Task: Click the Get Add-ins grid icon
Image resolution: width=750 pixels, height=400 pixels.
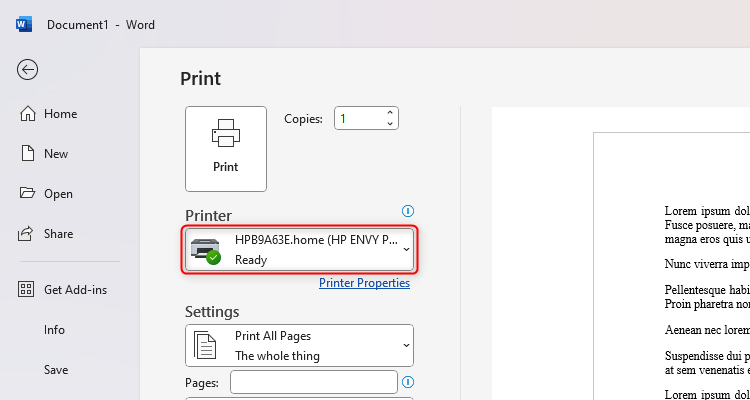Action: (28, 290)
